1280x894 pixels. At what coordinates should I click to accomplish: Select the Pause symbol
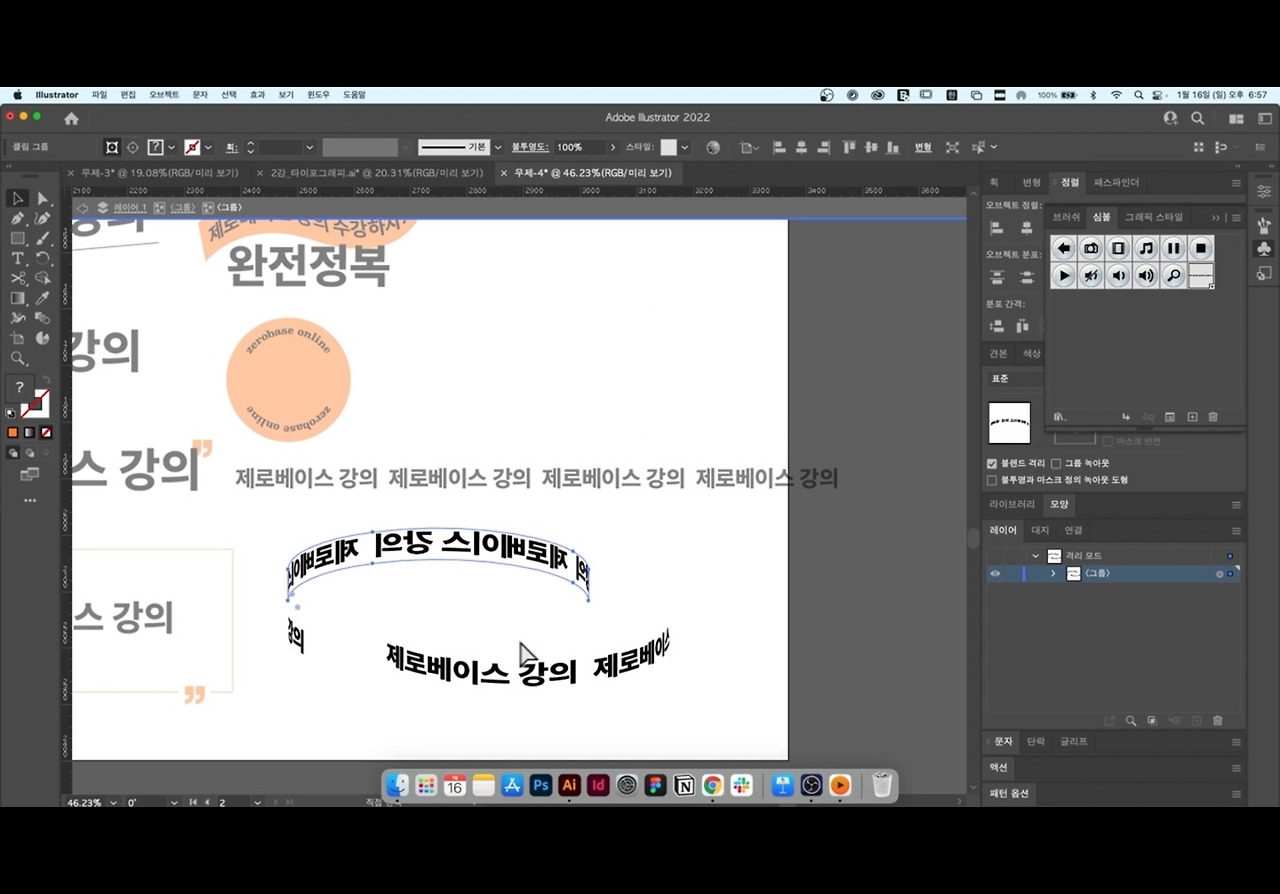[x=1174, y=248]
